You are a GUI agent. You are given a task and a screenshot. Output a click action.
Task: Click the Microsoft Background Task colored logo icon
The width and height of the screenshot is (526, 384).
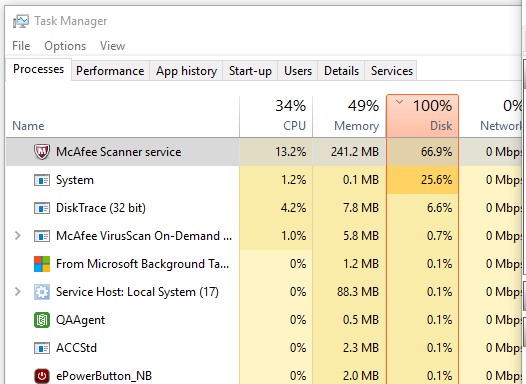coord(42,264)
